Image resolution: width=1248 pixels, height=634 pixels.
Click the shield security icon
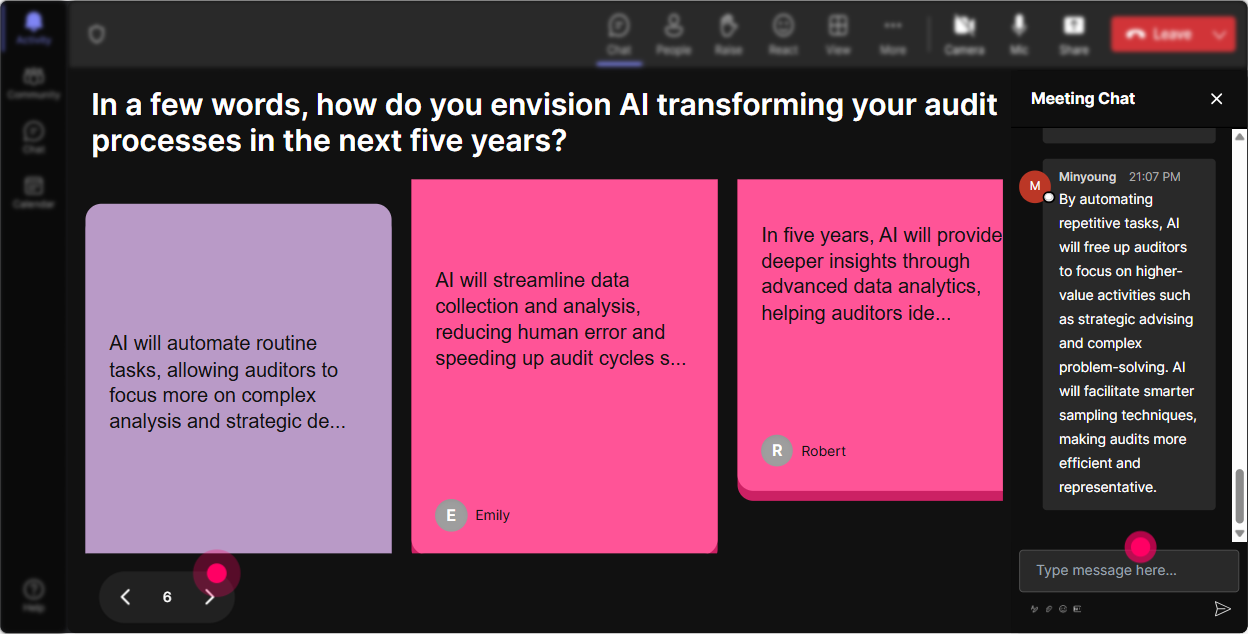[96, 35]
